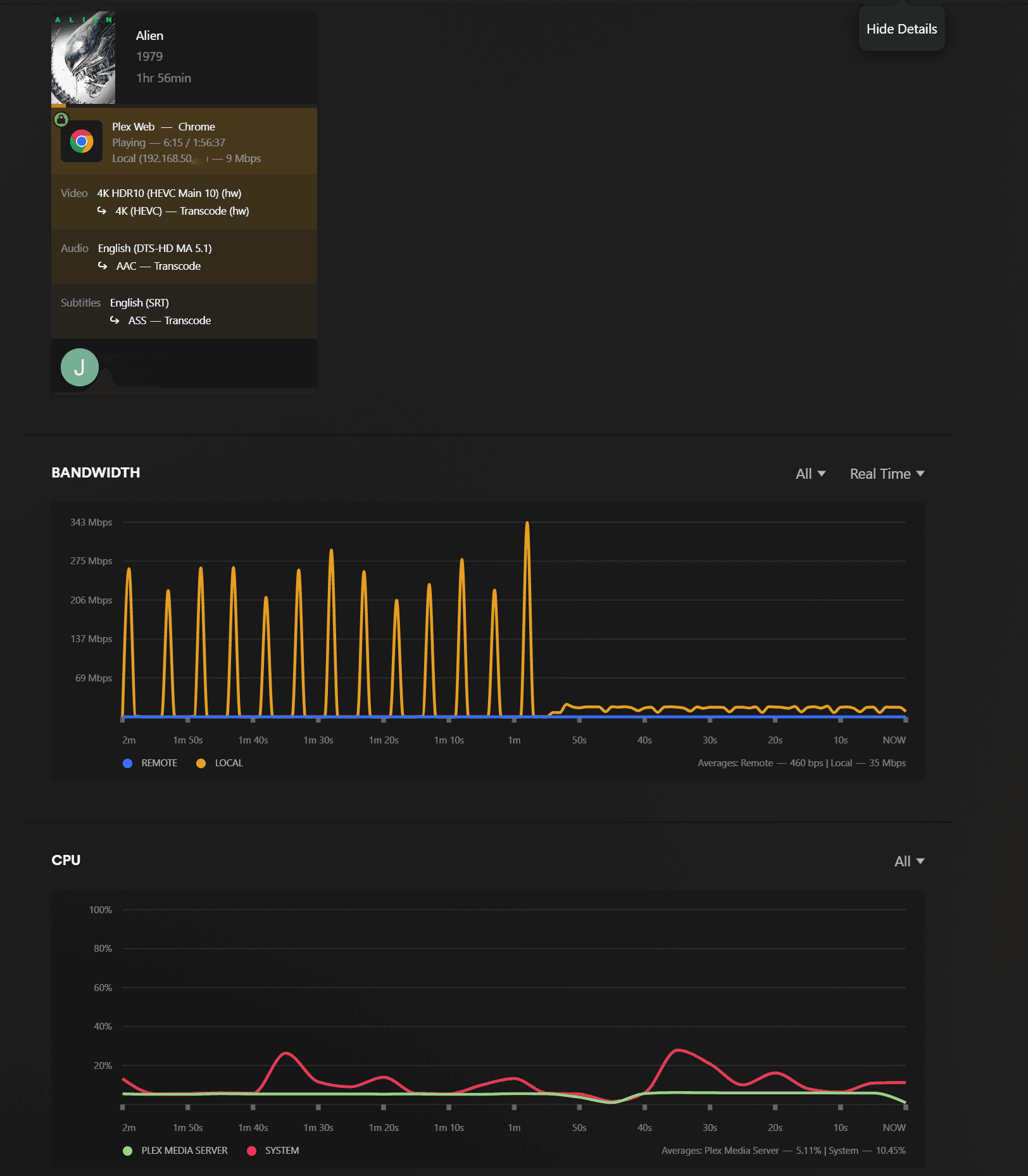Toggle the LOCAL bandwidth legend dot
Viewport: 1028px width, 1176px height.
201,763
